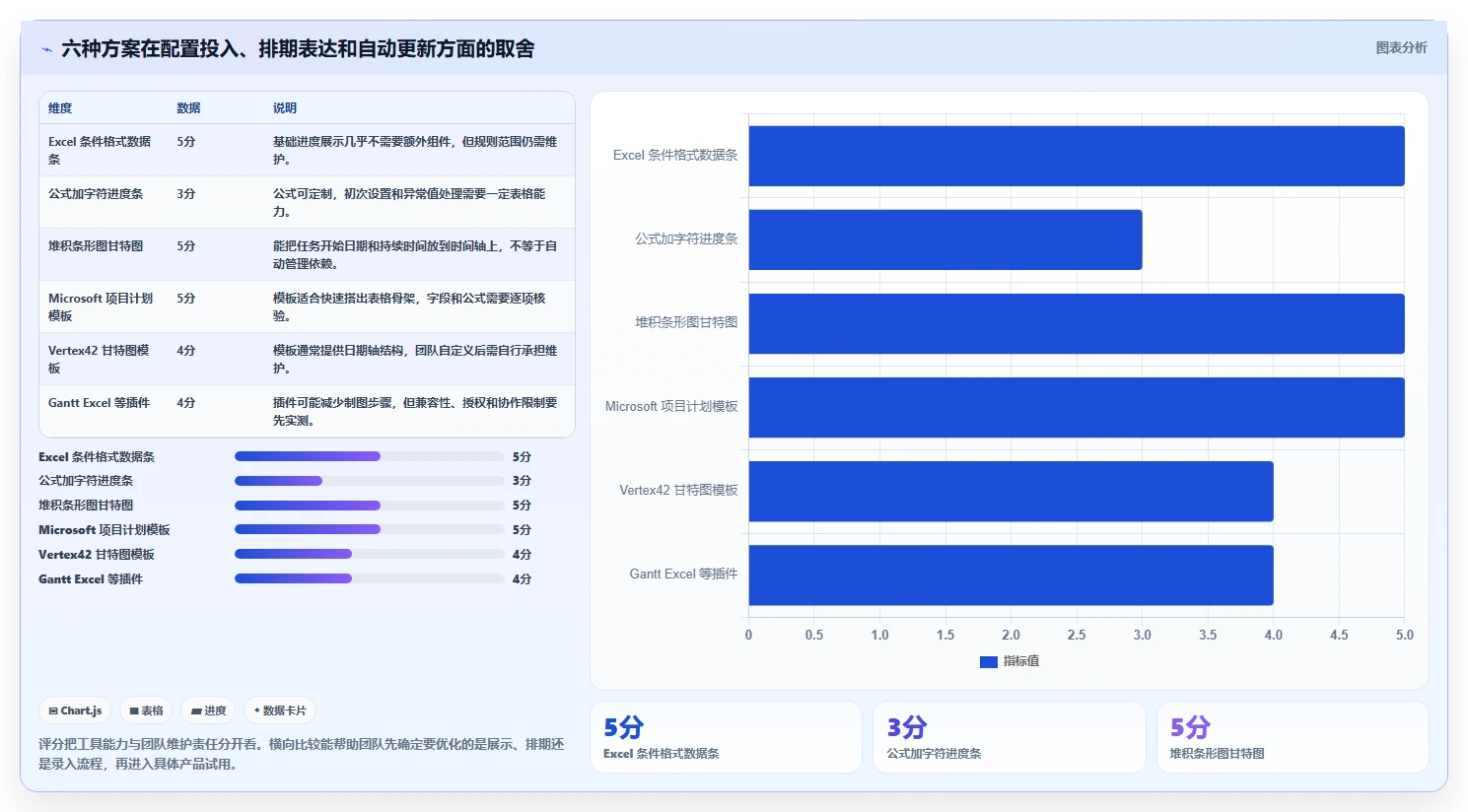Click the progress bar for Vertex42 甘特图模板
The image size is (1468, 812).
point(370,554)
